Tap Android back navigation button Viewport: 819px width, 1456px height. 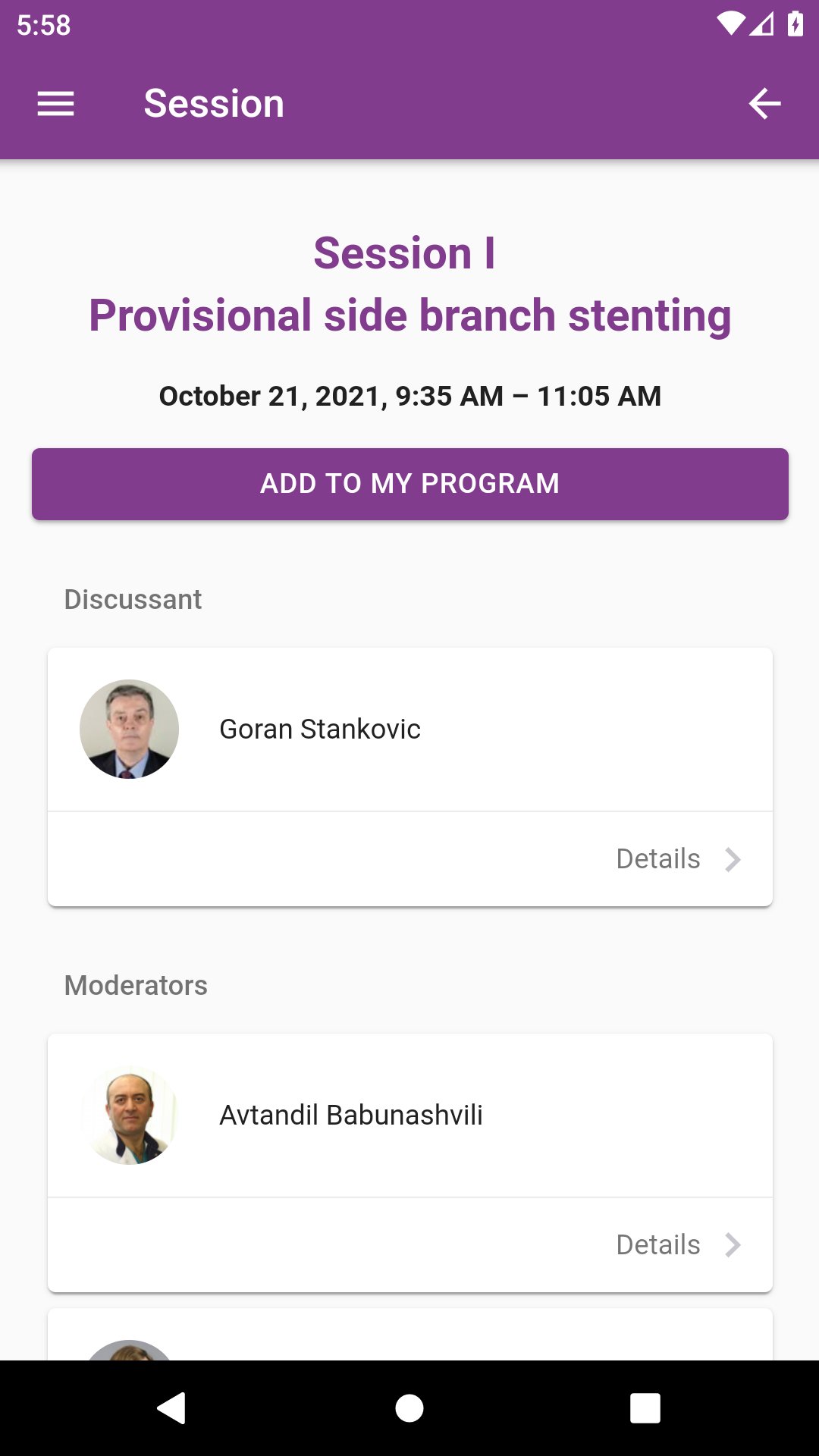point(171,1408)
